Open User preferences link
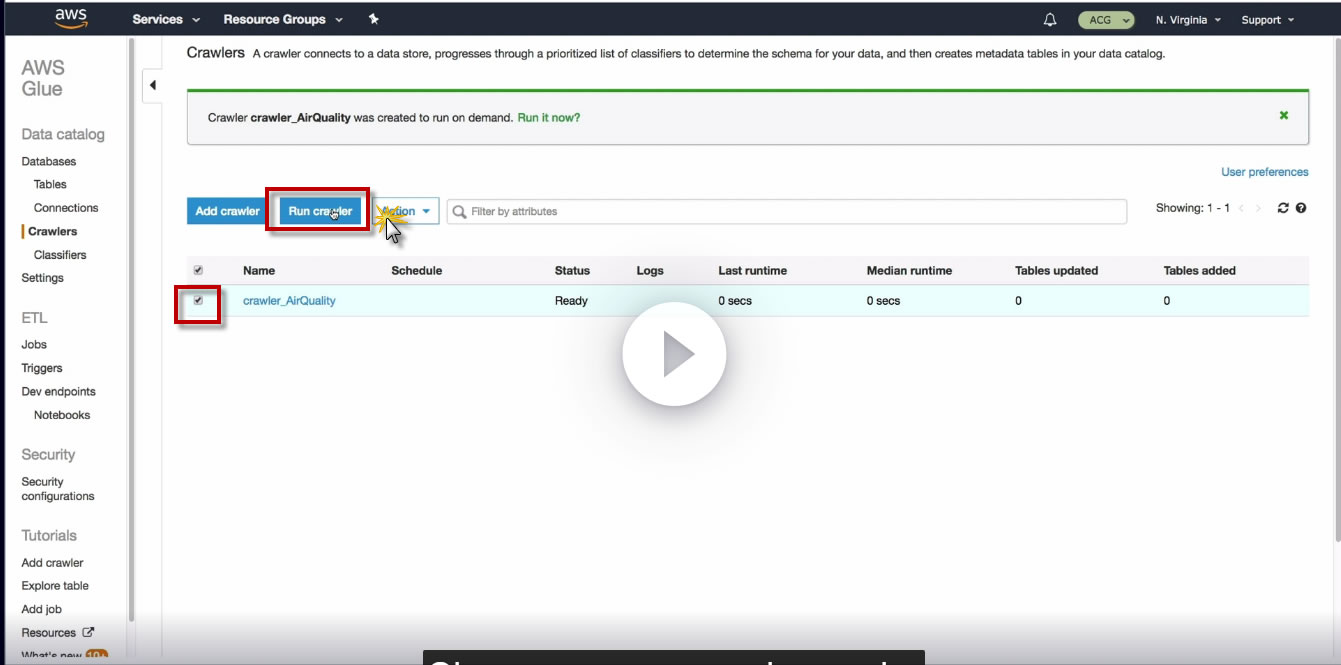 [1265, 172]
